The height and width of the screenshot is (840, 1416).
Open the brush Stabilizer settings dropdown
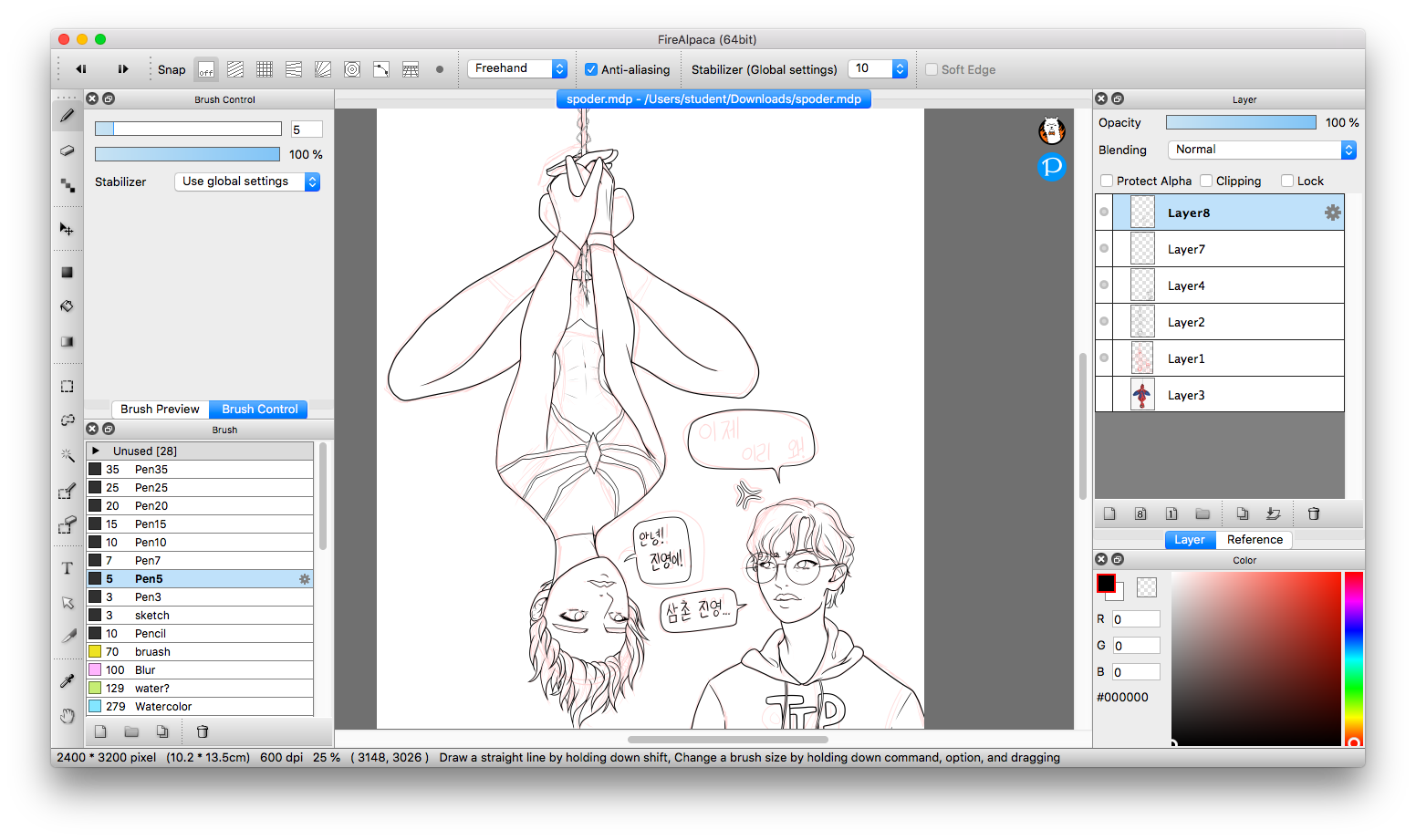click(247, 181)
